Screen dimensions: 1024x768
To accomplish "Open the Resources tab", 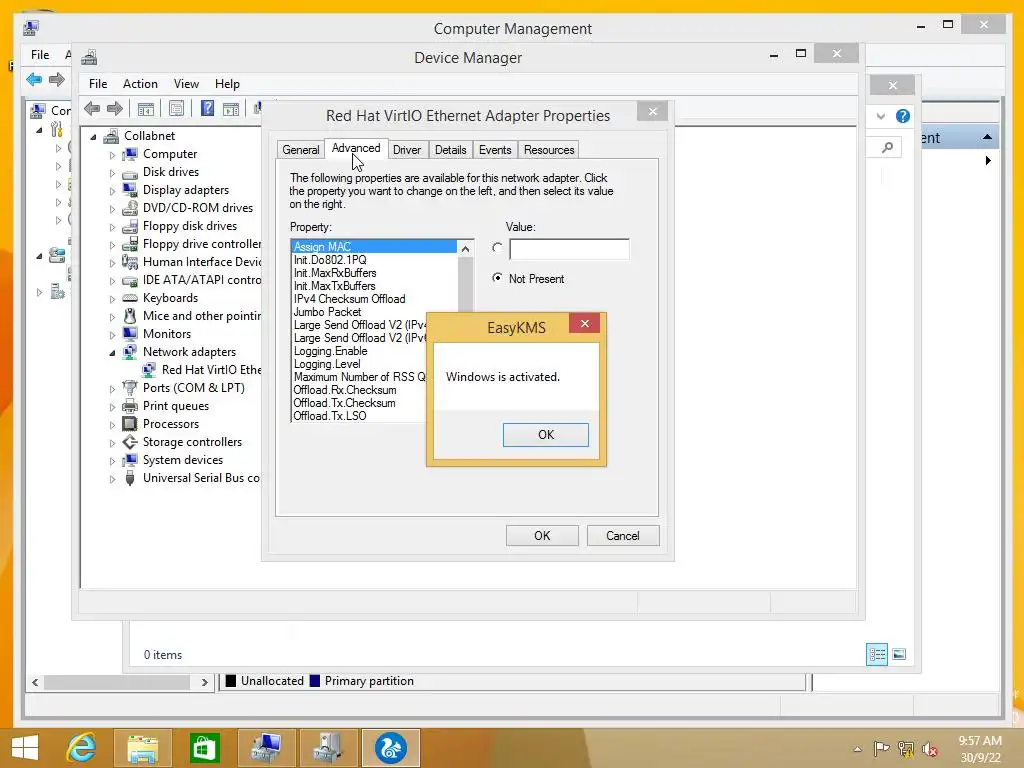I will coord(549,150).
